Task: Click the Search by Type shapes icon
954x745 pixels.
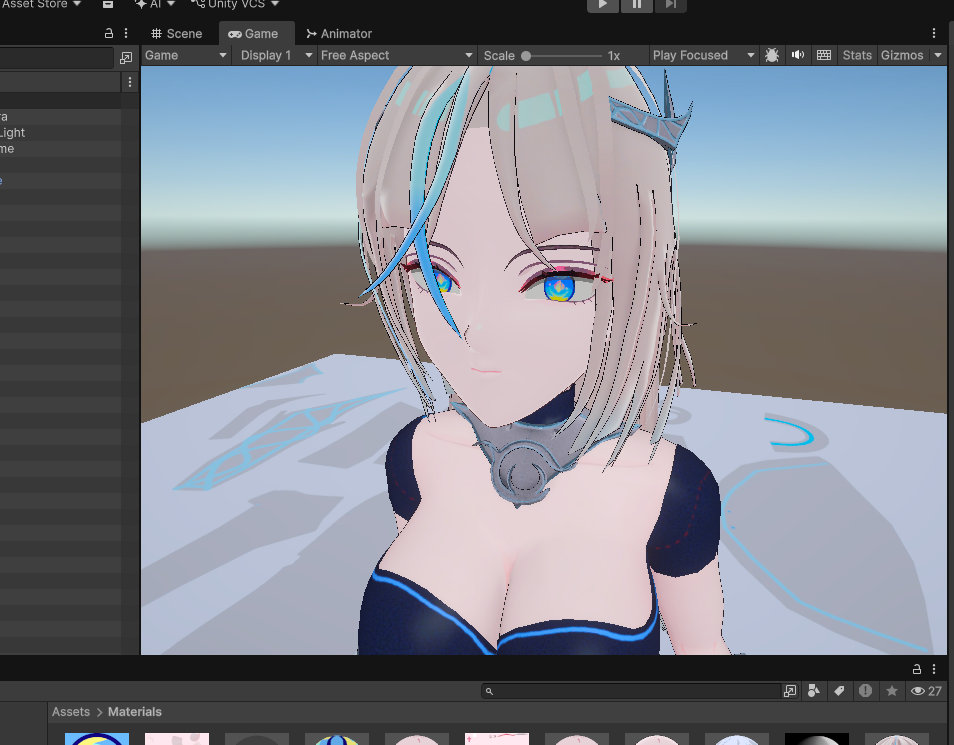Action: tap(813, 691)
